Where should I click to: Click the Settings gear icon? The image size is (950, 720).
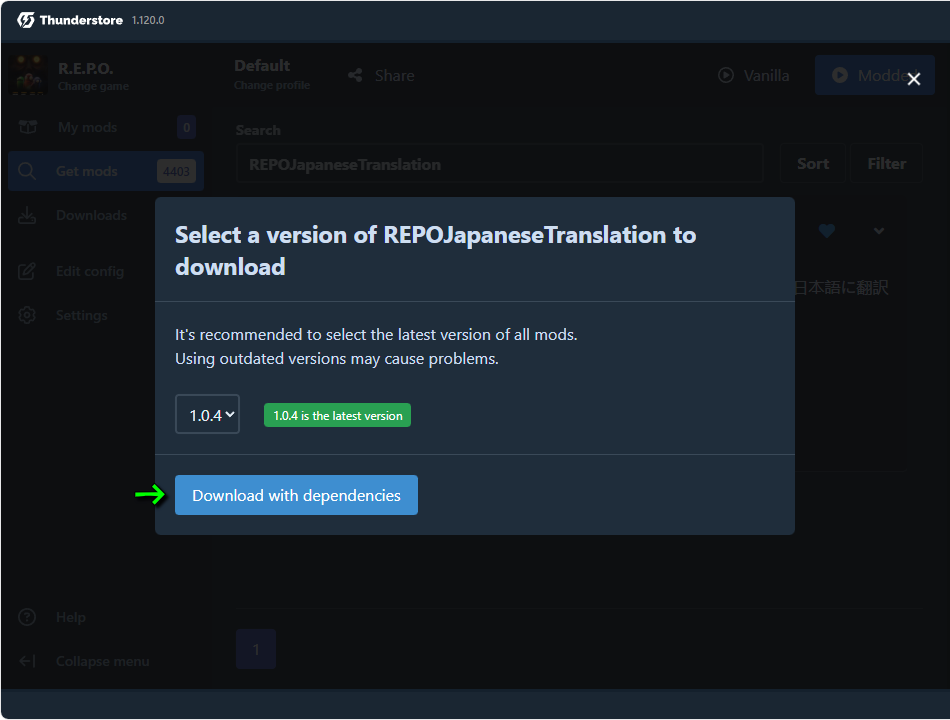[x=27, y=315]
